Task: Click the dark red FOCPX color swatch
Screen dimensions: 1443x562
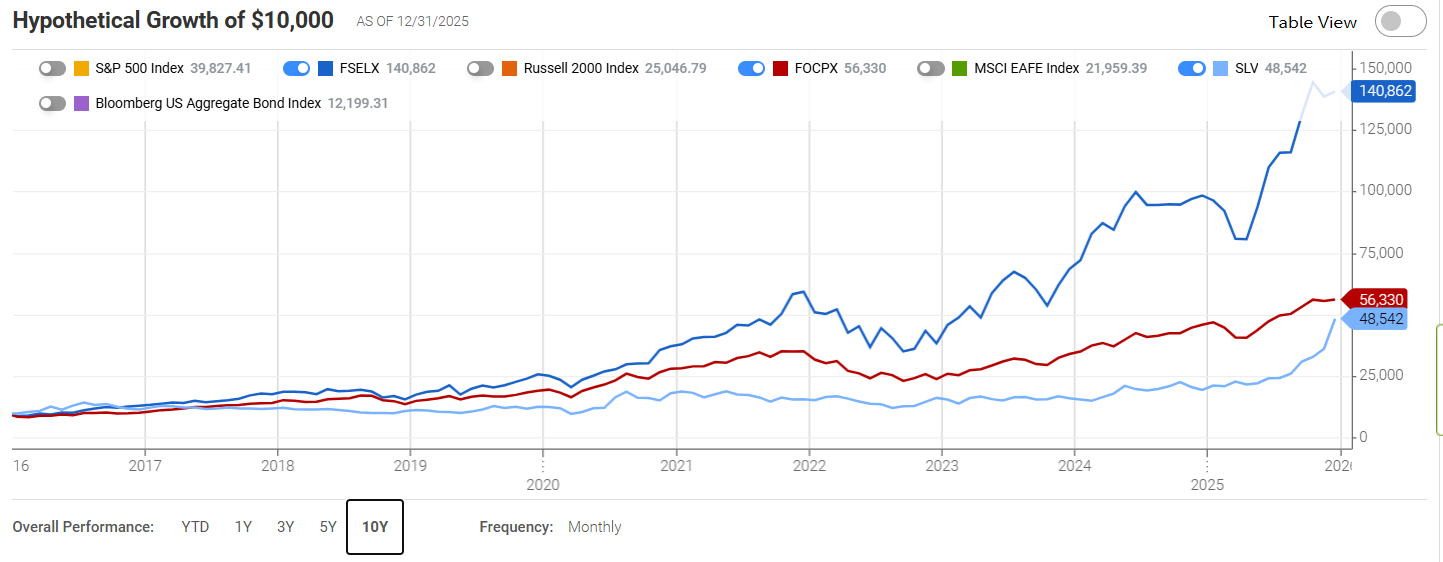Action: pyautogui.click(x=780, y=68)
